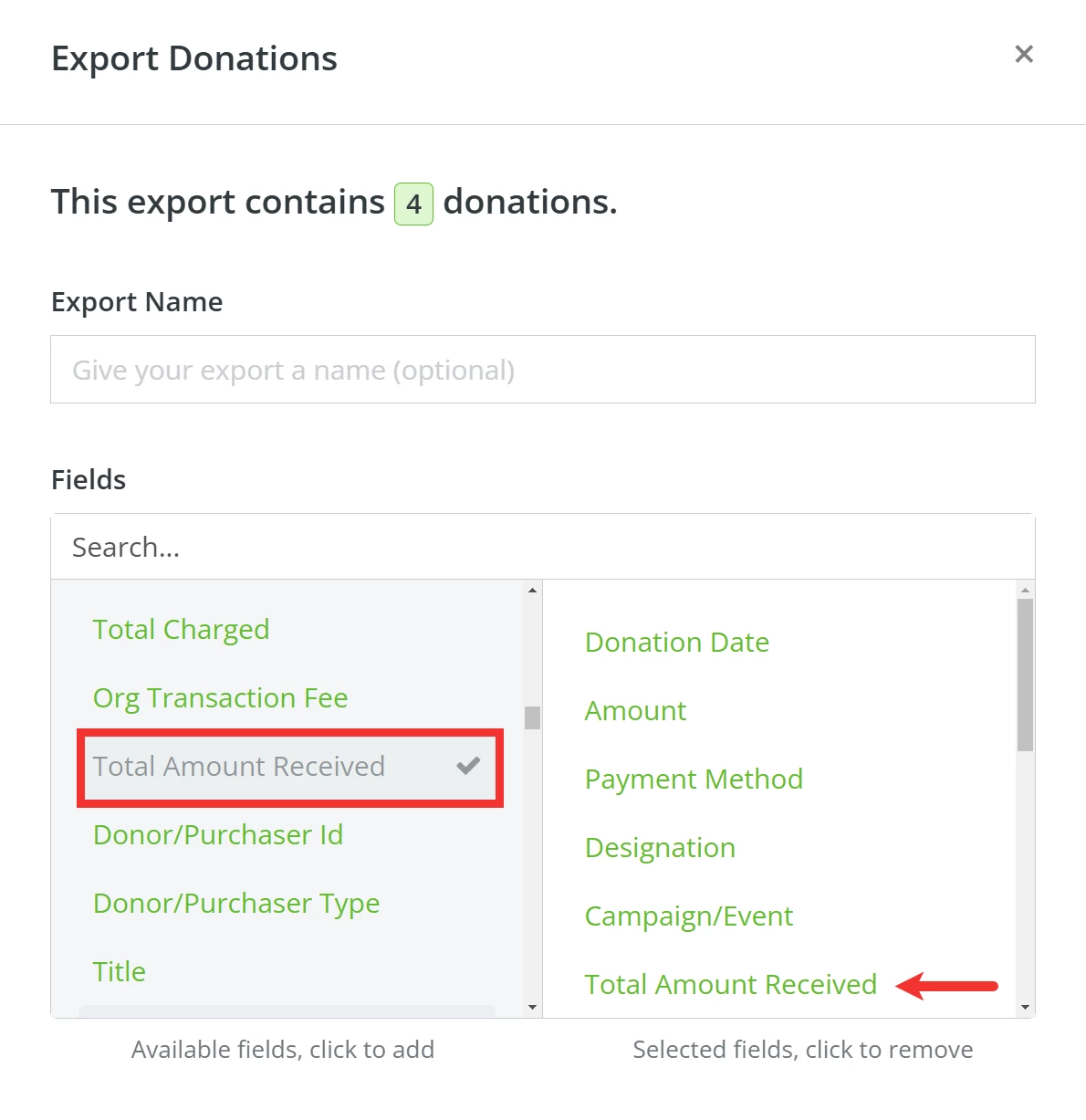The width and height of the screenshot is (1086, 1120).
Task: Deselect Total Amount Received from selected fields
Action: [730, 984]
